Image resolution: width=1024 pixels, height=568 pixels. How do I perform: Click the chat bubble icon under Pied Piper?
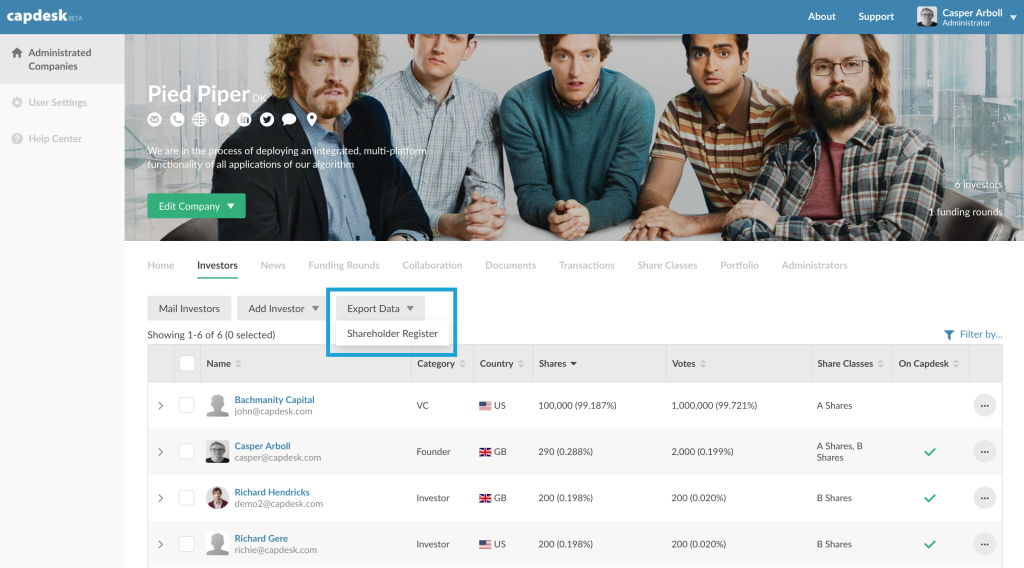[289, 119]
